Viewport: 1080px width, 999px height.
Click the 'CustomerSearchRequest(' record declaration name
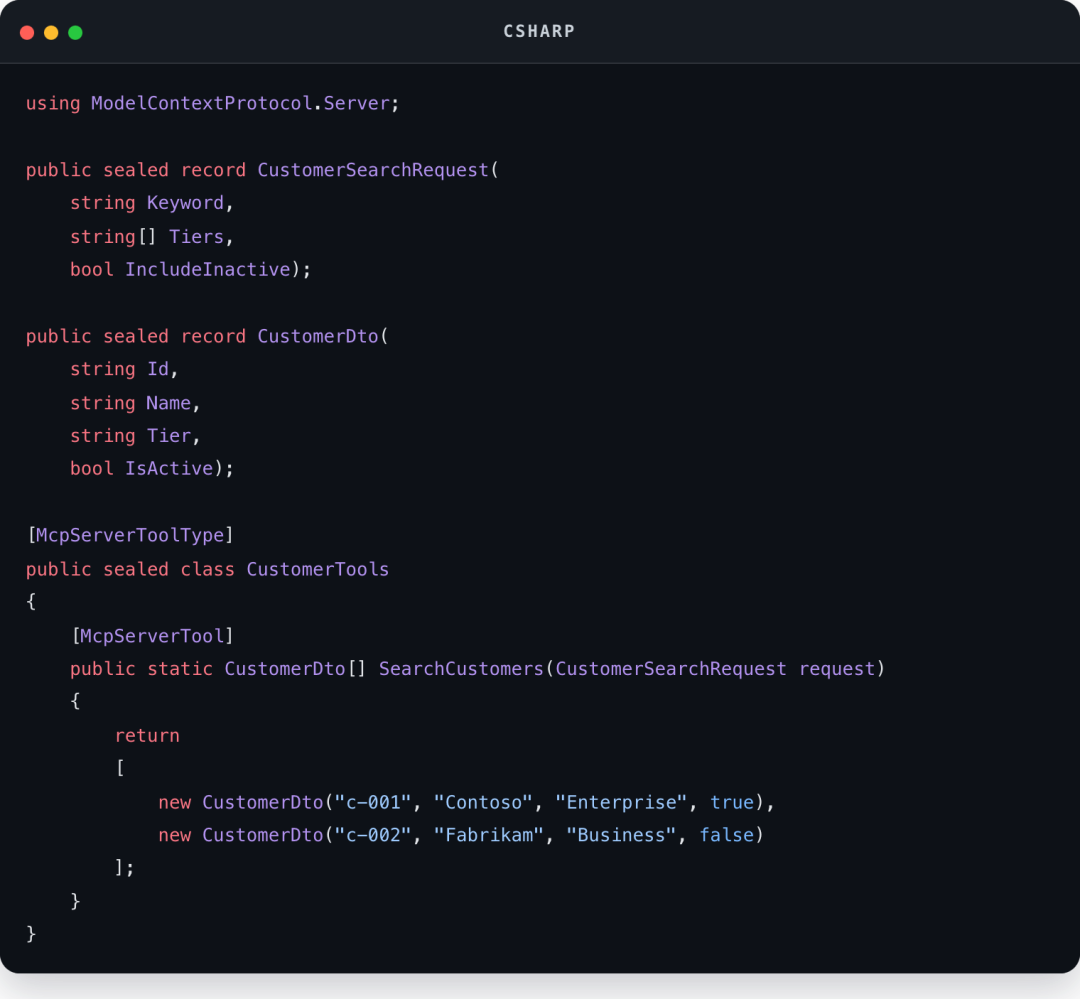pyautogui.click(x=378, y=170)
